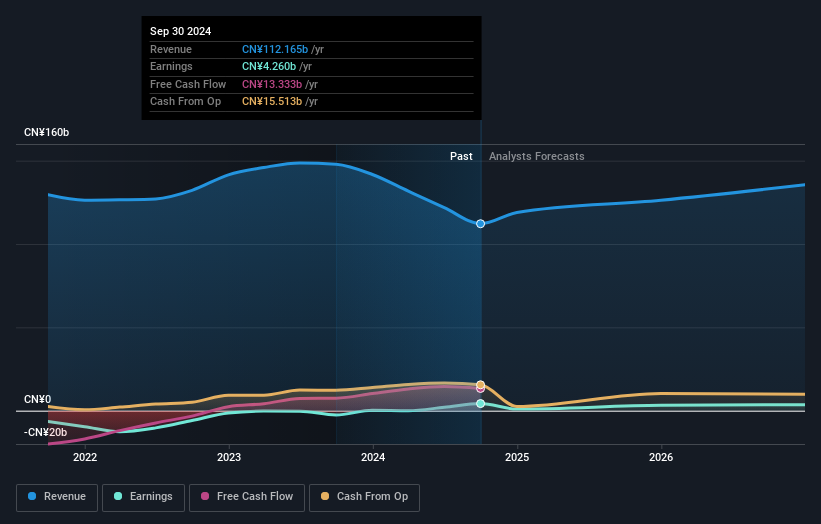Viewport: 821px width, 524px height.
Task: Click the CN¥15.513b cash from op value
Action: (x=272, y=102)
